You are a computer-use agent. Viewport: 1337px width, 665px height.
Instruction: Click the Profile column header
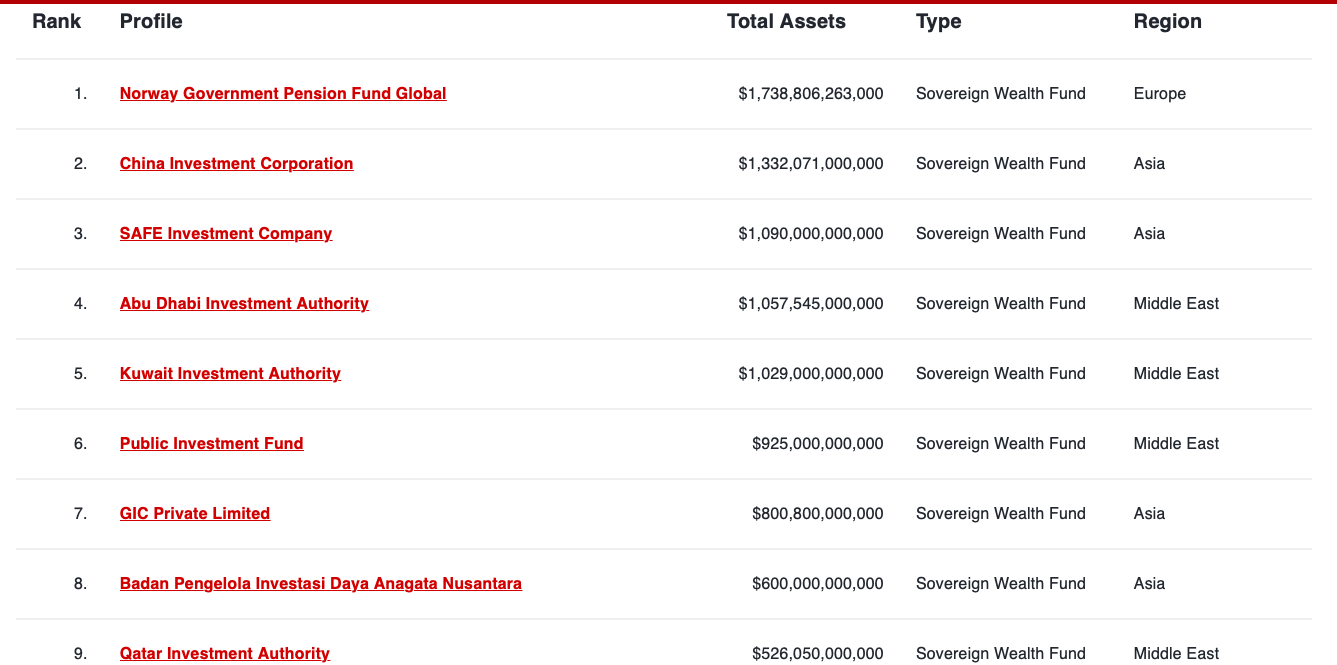(151, 21)
